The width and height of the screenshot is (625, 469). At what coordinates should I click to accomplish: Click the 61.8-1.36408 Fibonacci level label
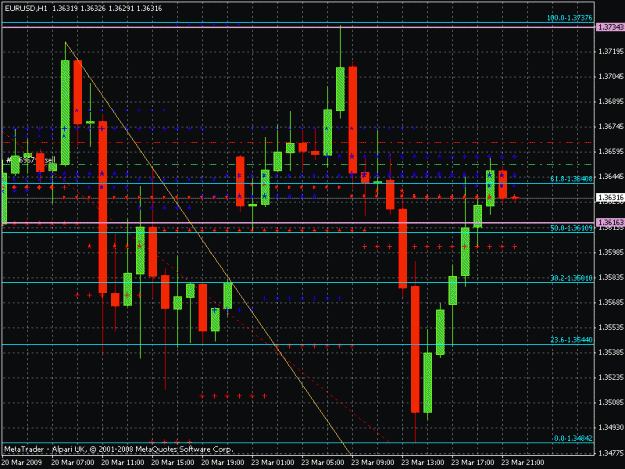click(571, 179)
